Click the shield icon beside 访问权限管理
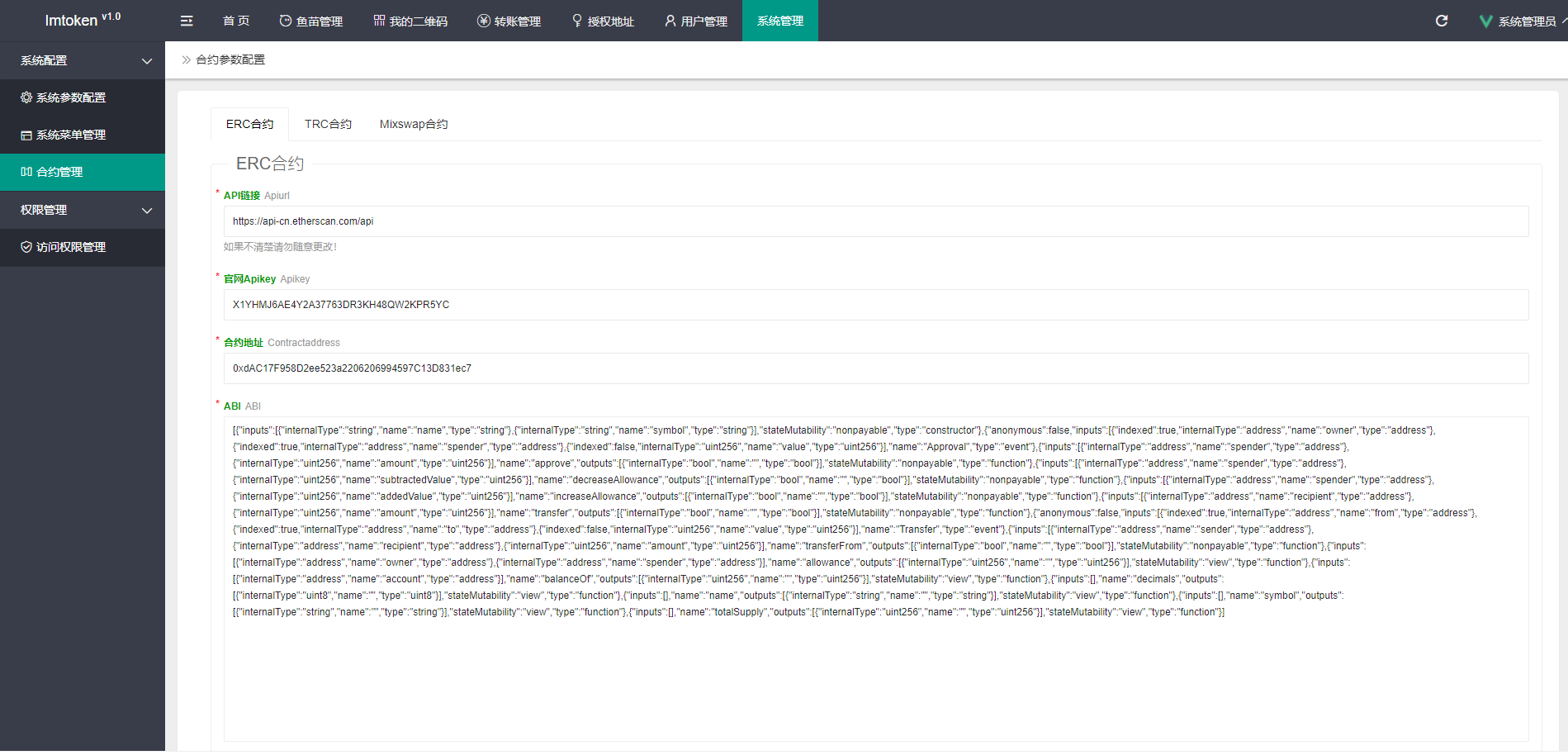 [26, 247]
